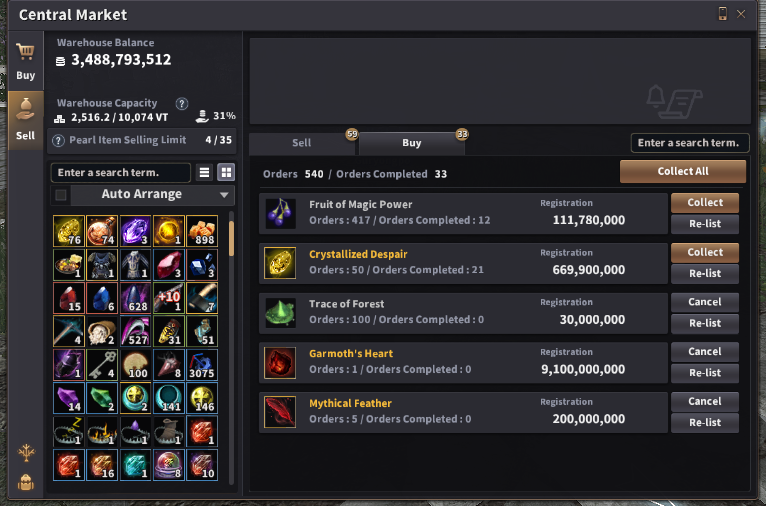Open the mobile phone icon in title bar

click(x=722, y=14)
